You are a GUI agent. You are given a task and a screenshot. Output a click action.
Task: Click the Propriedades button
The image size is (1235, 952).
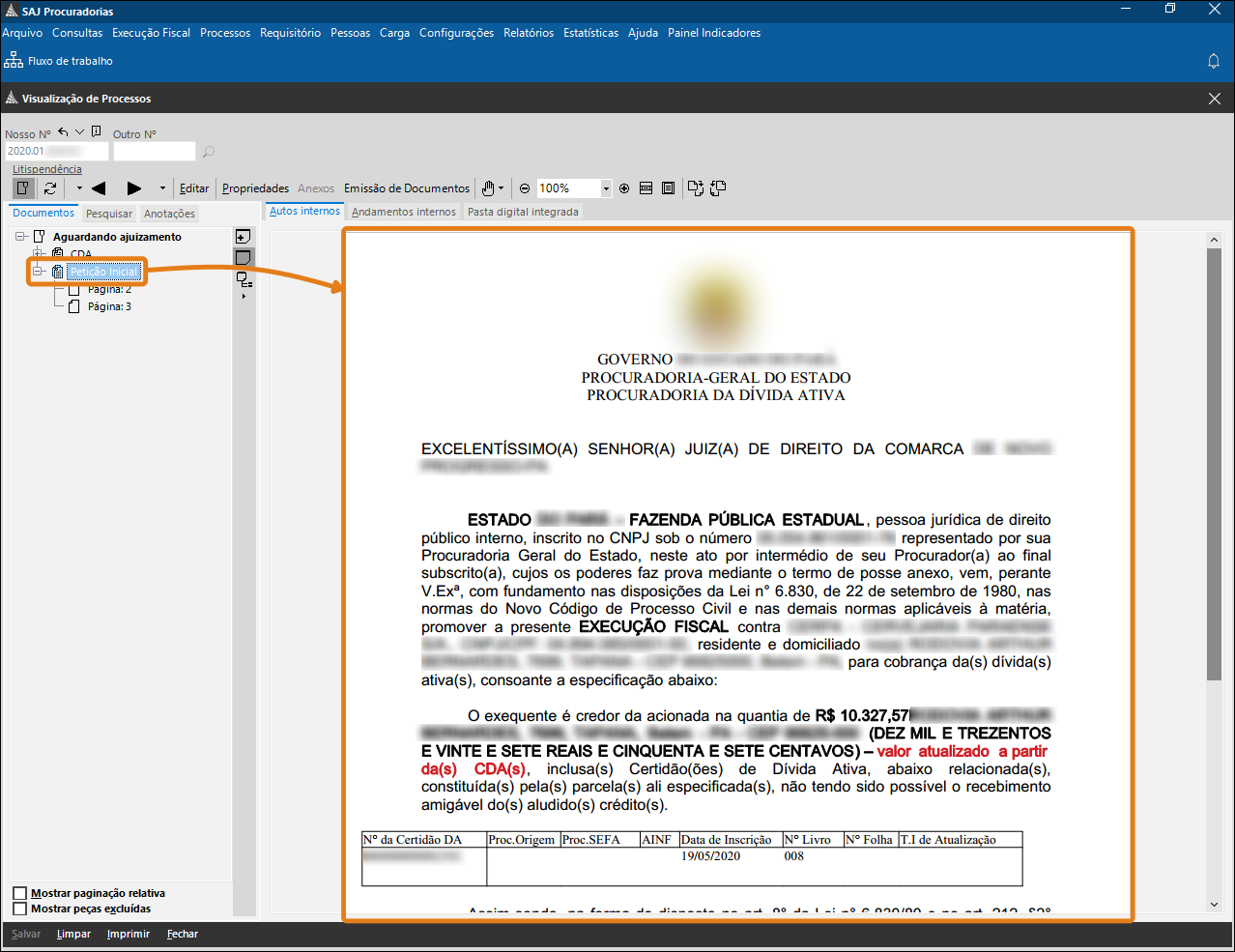pos(255,188)
